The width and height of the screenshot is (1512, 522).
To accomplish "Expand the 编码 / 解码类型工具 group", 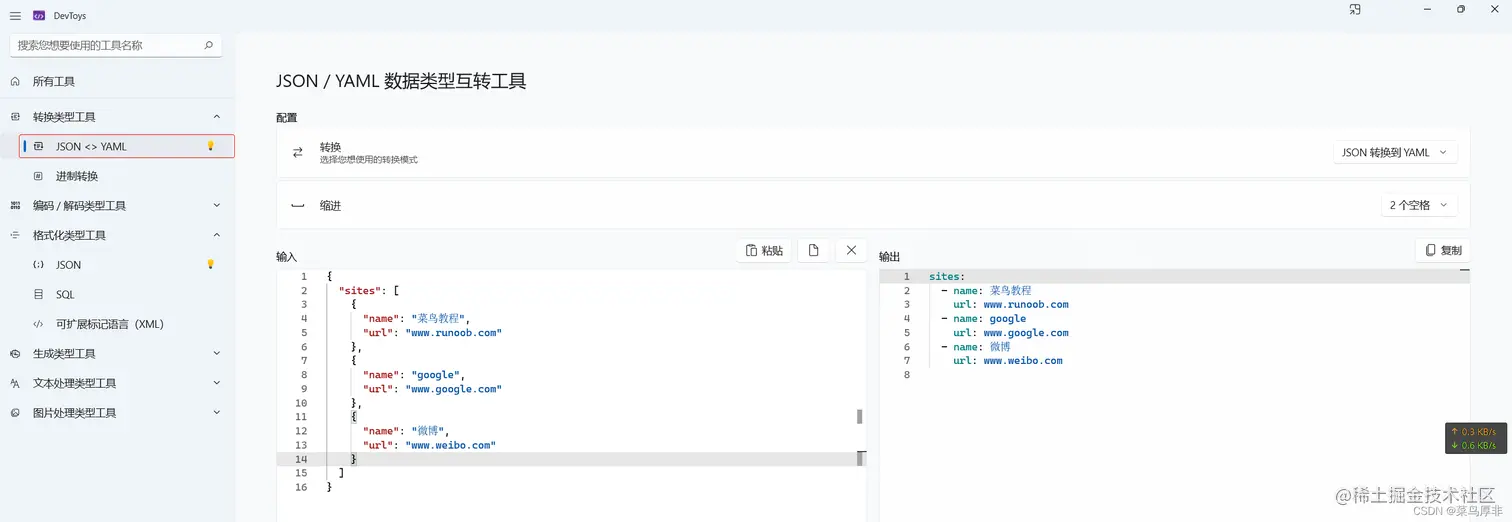I will tap(118, 206).
